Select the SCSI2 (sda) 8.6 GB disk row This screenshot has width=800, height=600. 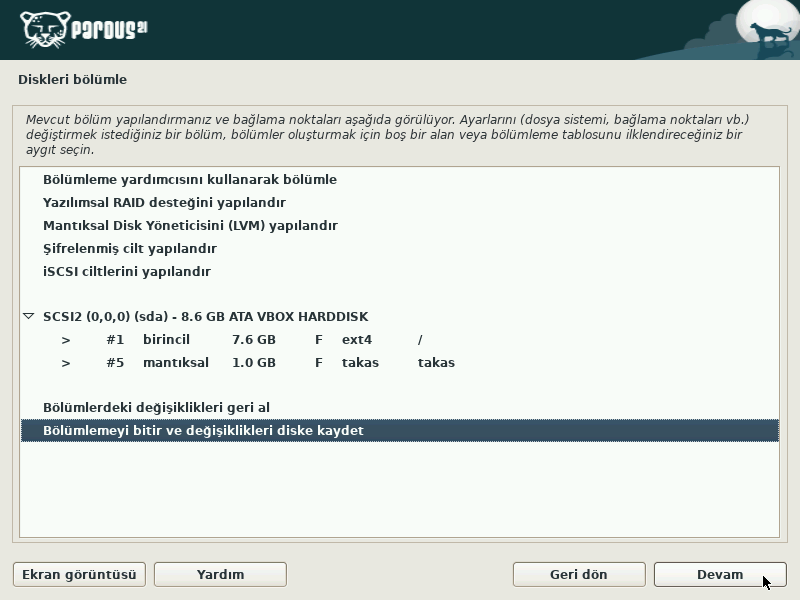click(399, 316)
